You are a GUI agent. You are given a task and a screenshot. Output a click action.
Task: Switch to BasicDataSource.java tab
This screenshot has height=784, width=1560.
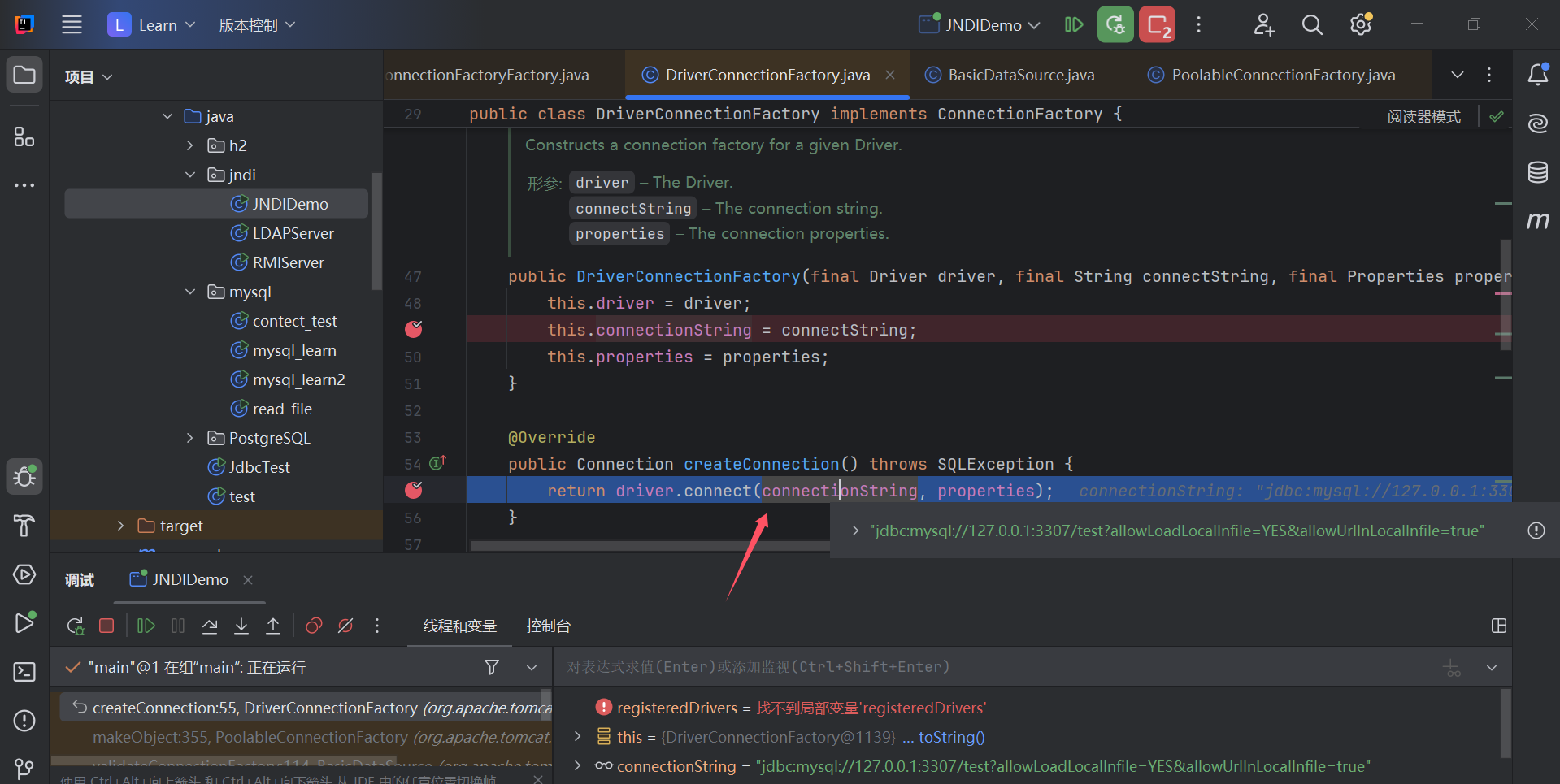pyautogui.click(x=1010, y=75)
